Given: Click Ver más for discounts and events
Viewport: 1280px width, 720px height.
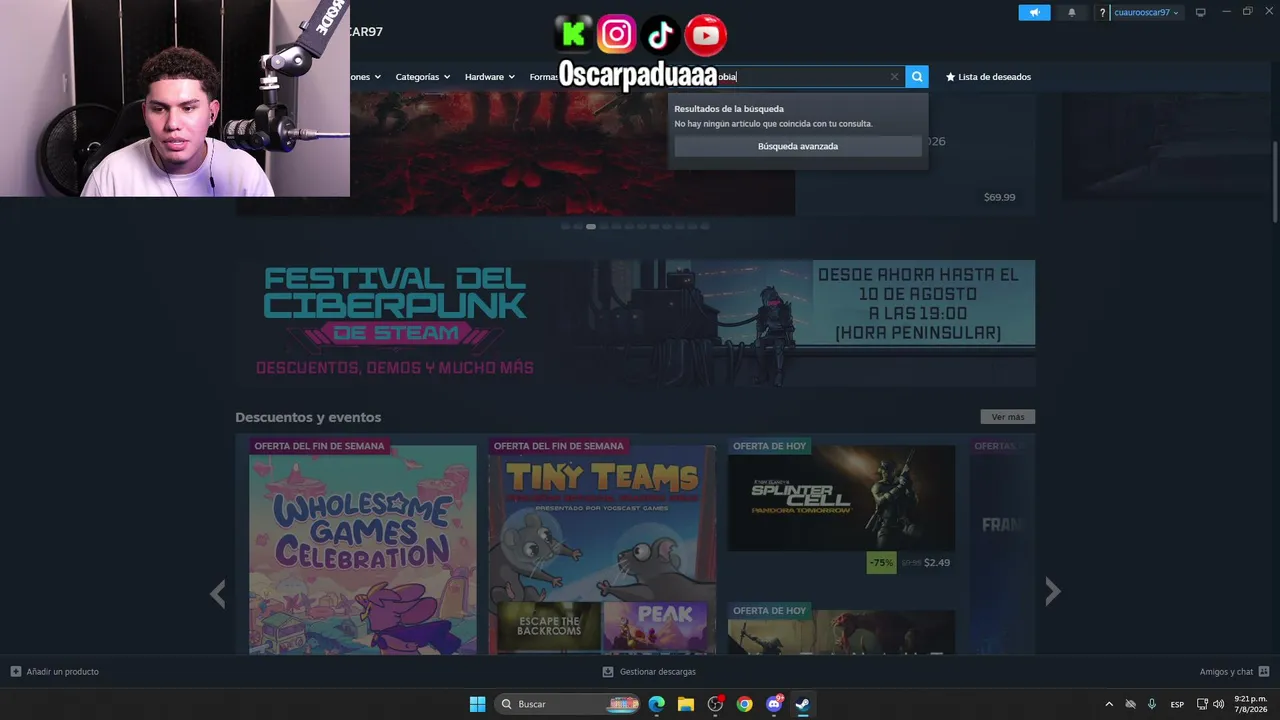Looking at the screenshot, I should [1008, 417].
